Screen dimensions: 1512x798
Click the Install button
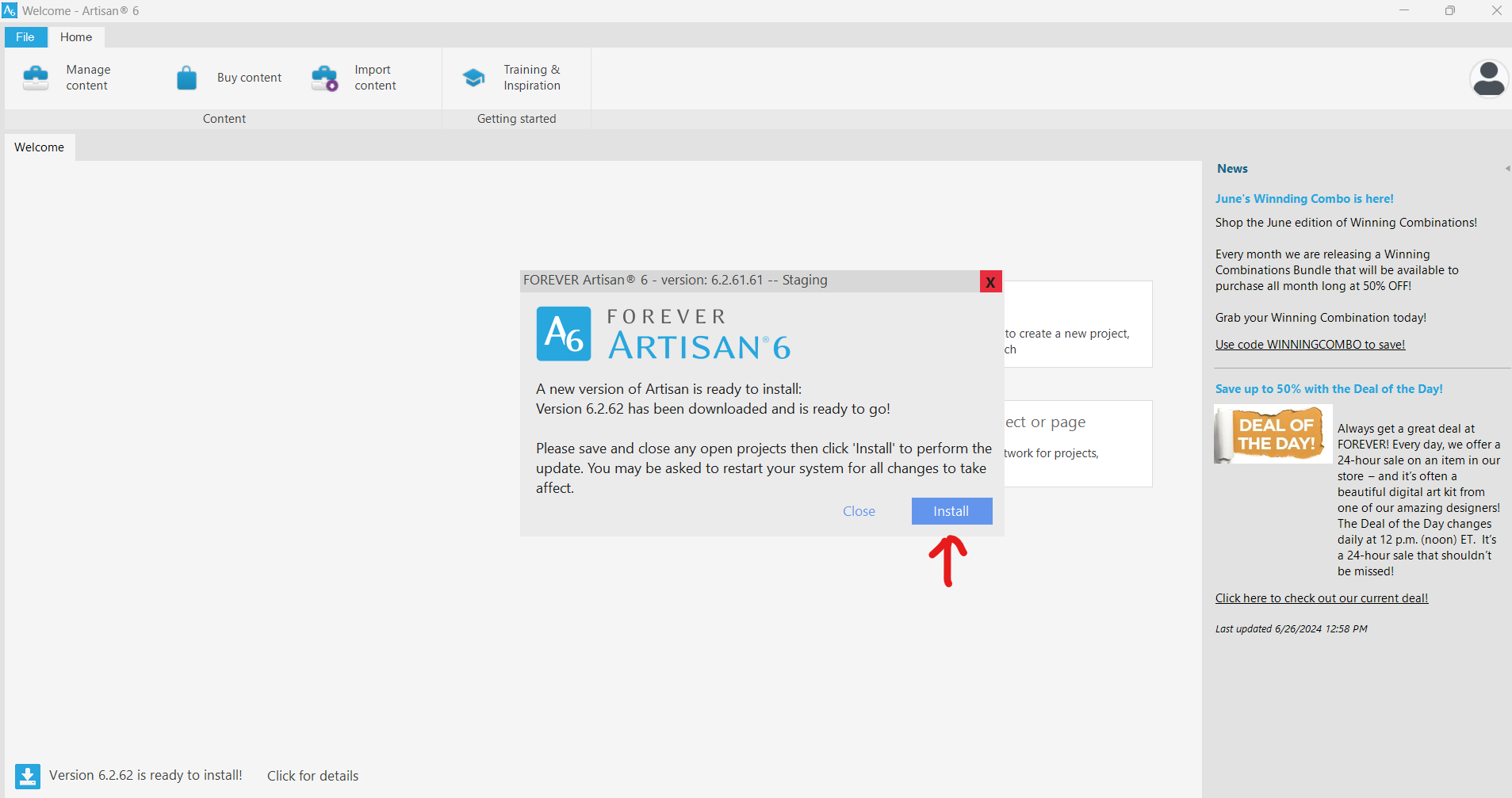point(951,511)
